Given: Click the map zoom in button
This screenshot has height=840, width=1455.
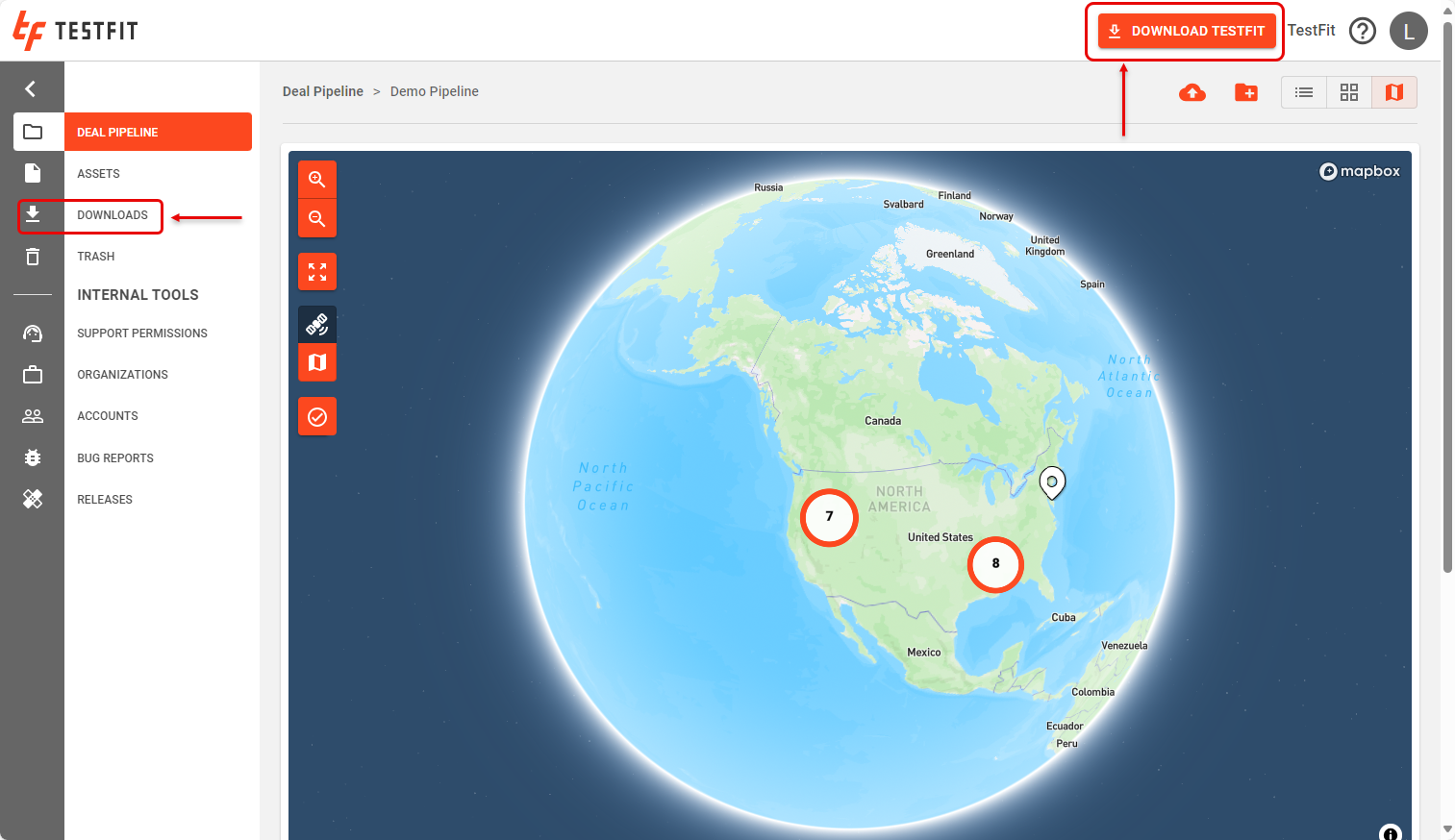Looking at the screenshot, I should click(316, 180).
